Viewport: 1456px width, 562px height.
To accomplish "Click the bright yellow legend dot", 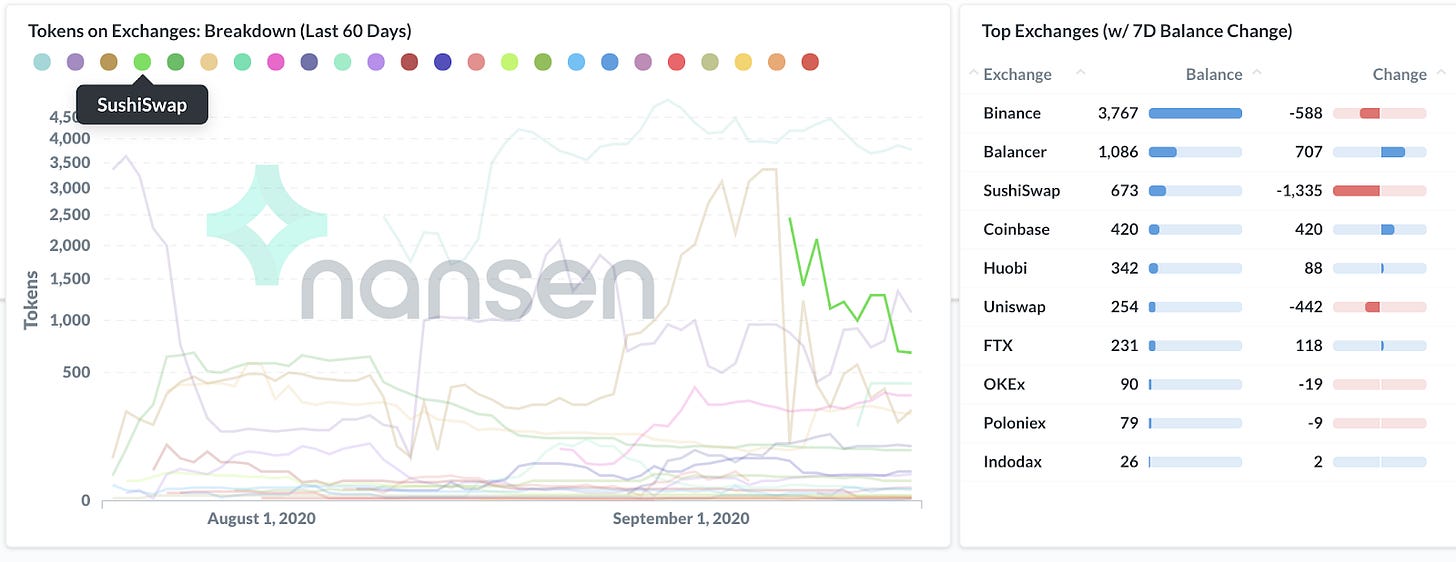I will point(743,62).
